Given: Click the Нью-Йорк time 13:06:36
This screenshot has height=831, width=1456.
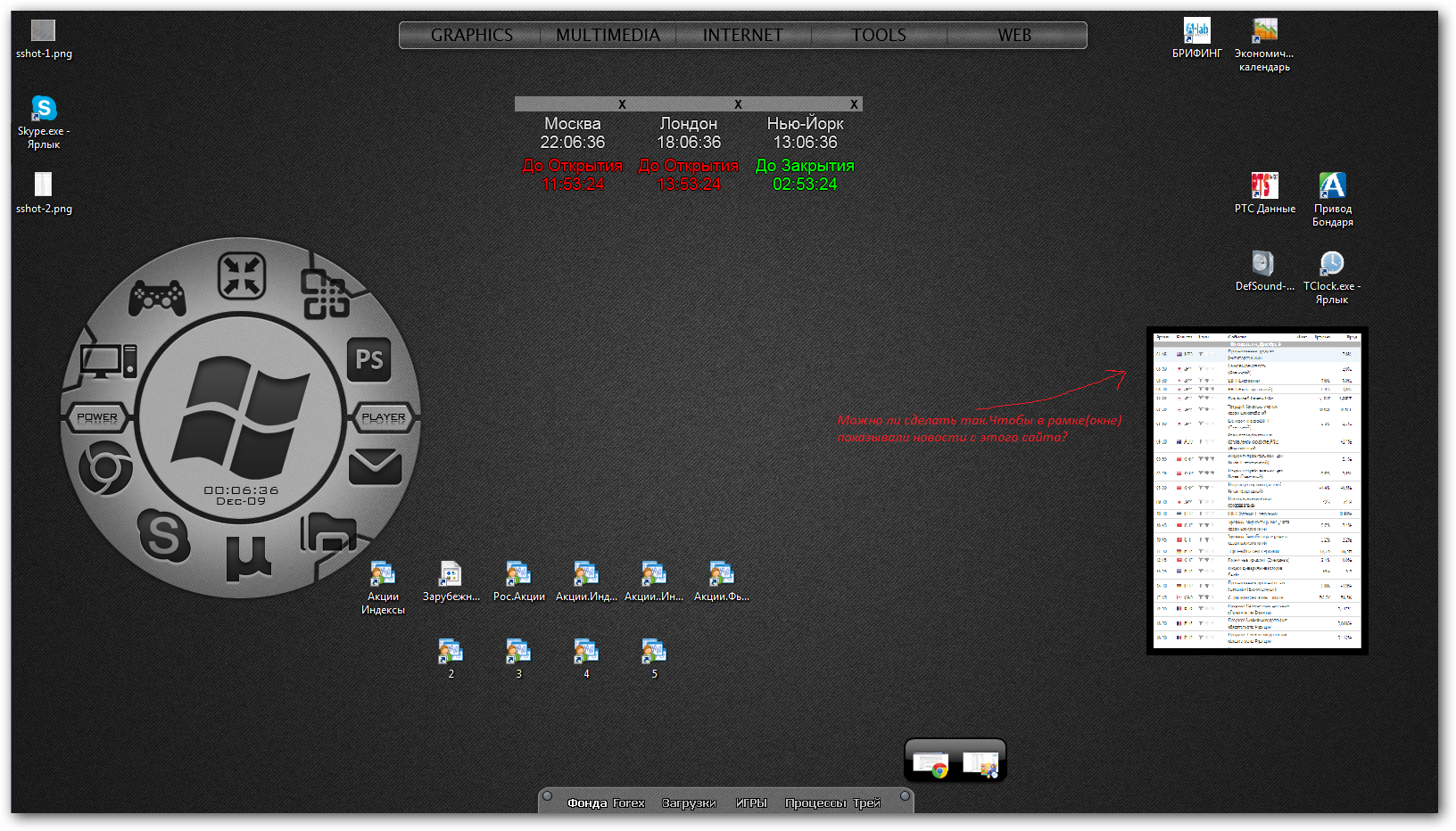Looking at the screenshot, I should click(805, 142).
